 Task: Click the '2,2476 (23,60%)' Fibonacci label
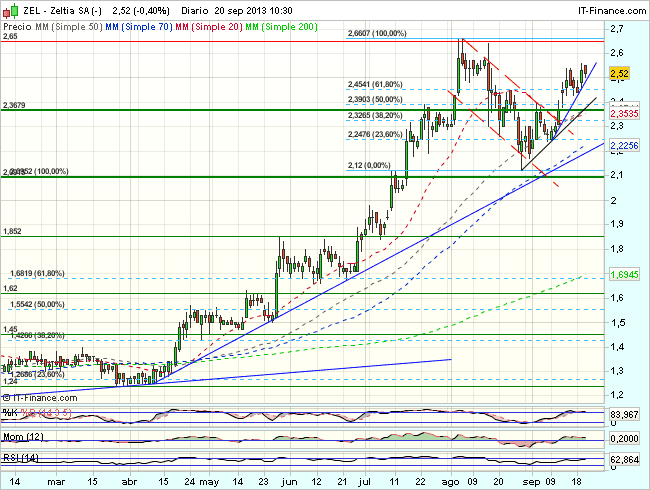[375, 134]
